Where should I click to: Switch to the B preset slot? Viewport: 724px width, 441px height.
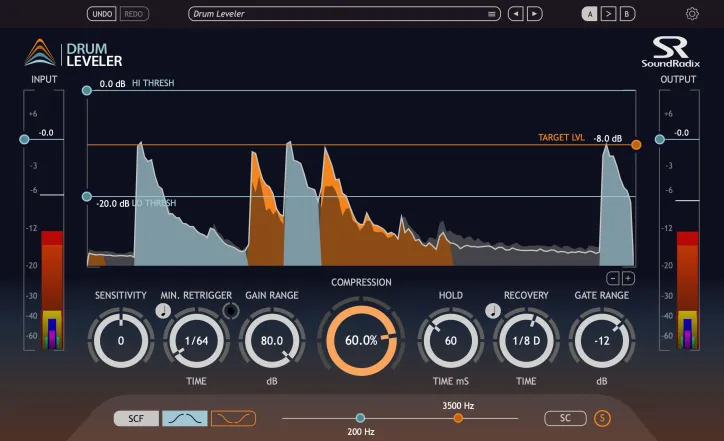tap(626, 14)
